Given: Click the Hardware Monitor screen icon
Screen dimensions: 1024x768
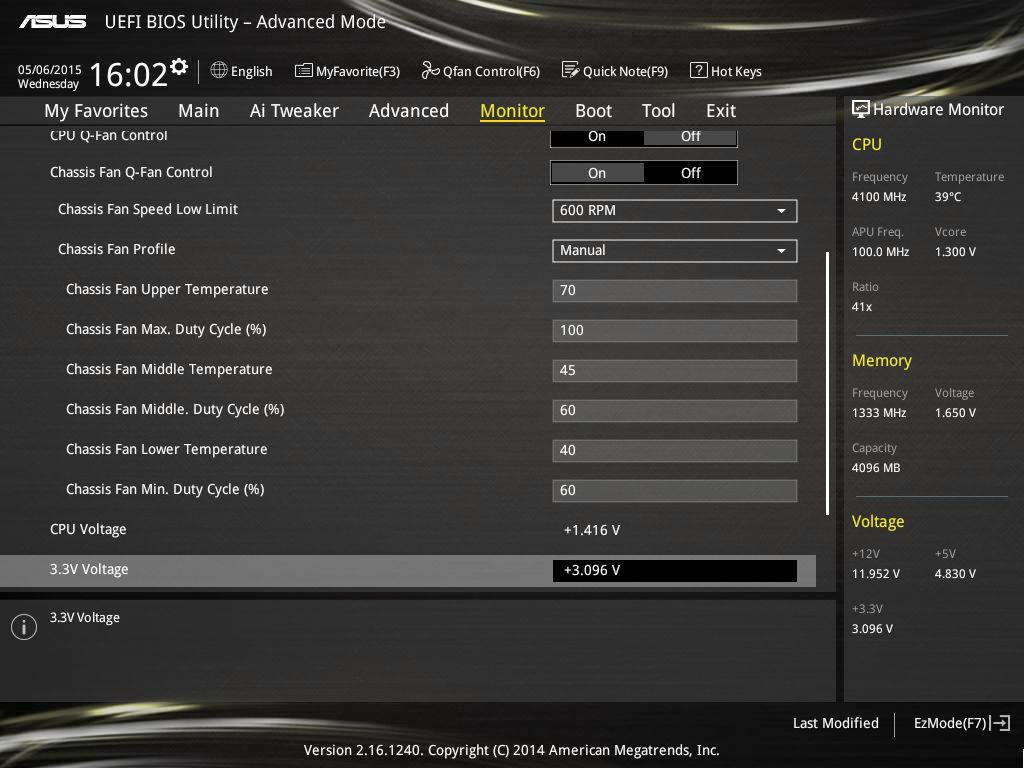Looking at the screenshot, I should [861, 109].
